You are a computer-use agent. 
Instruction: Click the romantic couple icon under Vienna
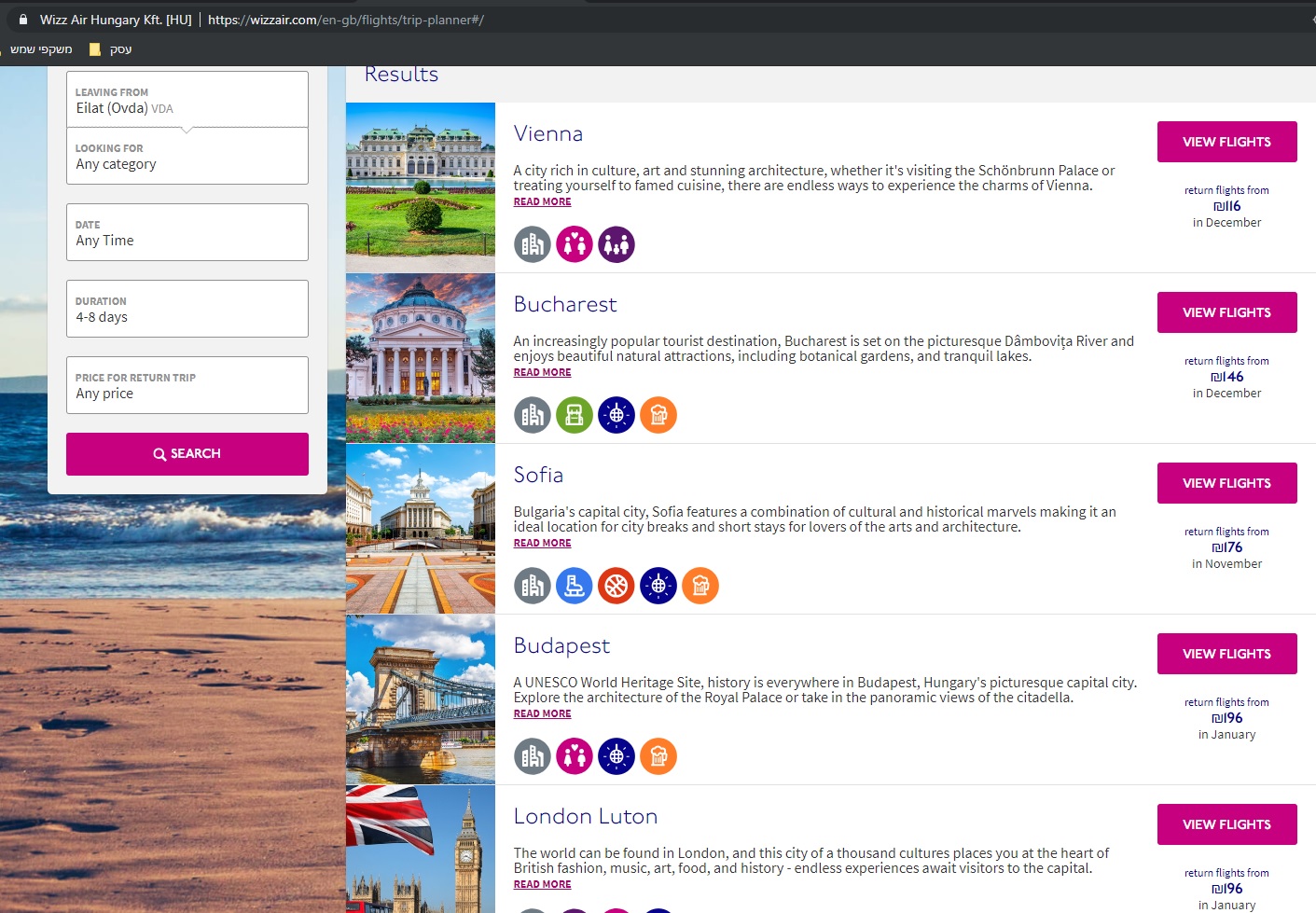click(575, 244)
